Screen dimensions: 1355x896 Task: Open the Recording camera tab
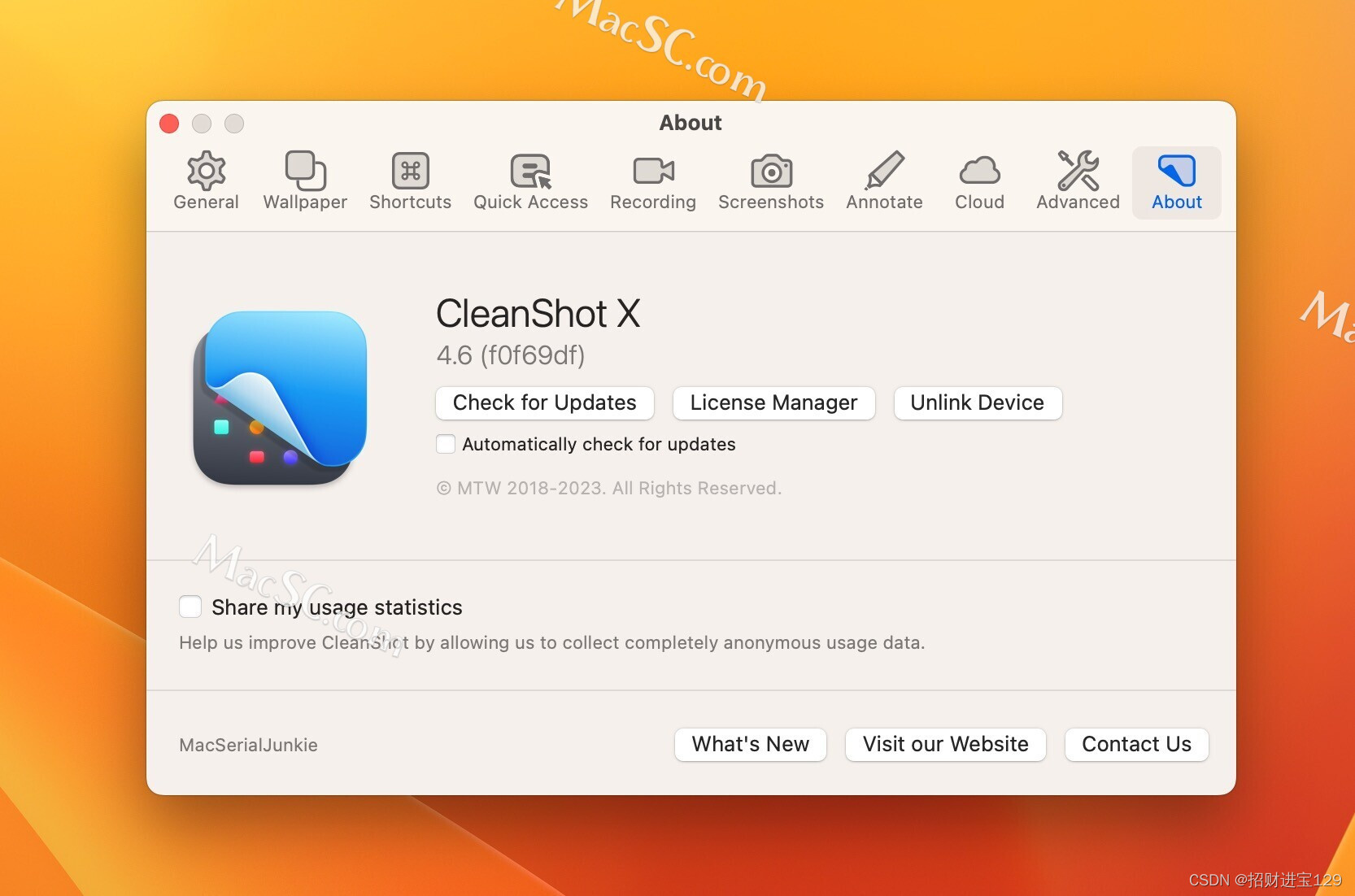[653, 182]
